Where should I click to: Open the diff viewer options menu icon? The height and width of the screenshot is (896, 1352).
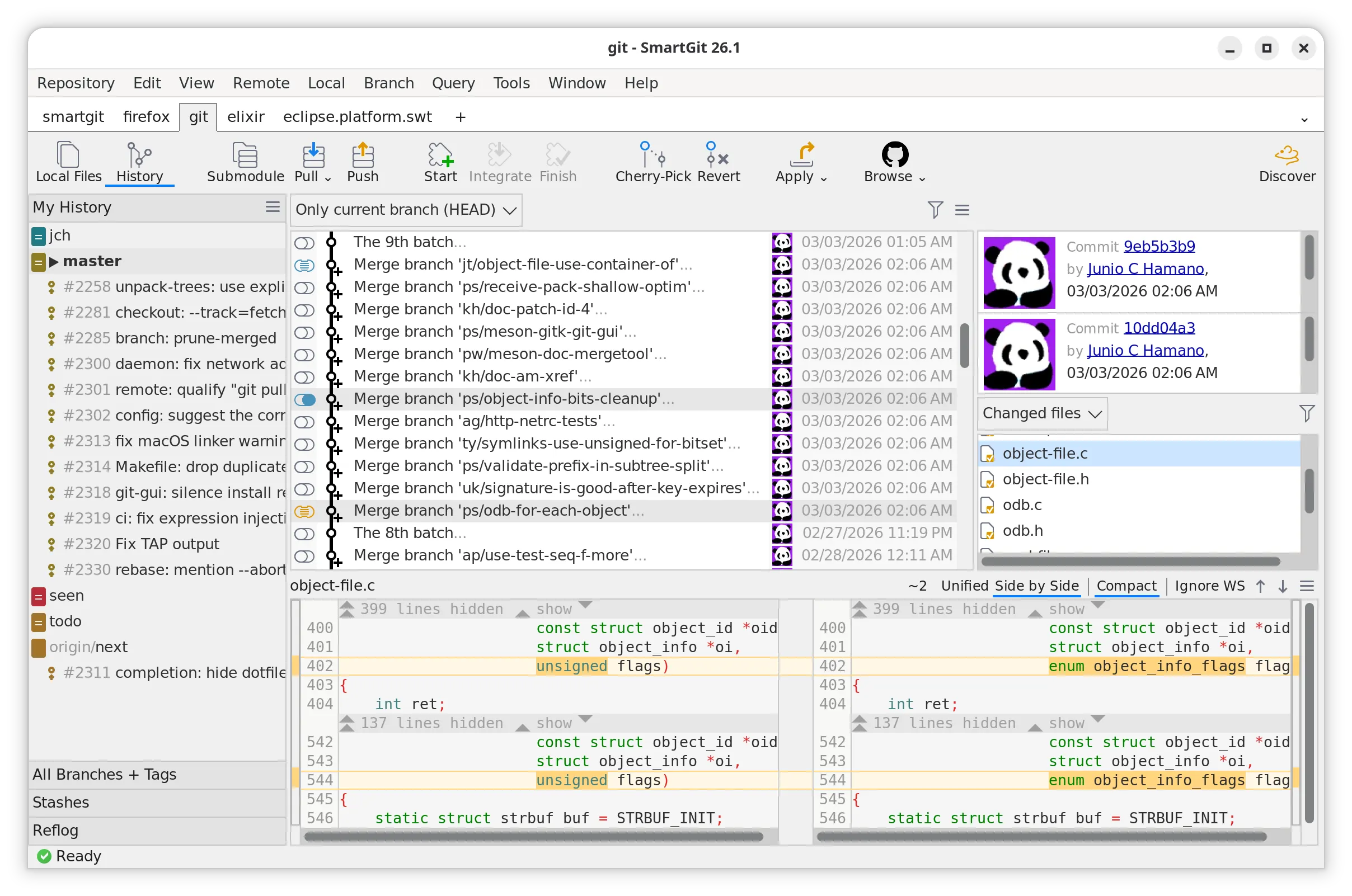click(1307, 586)
